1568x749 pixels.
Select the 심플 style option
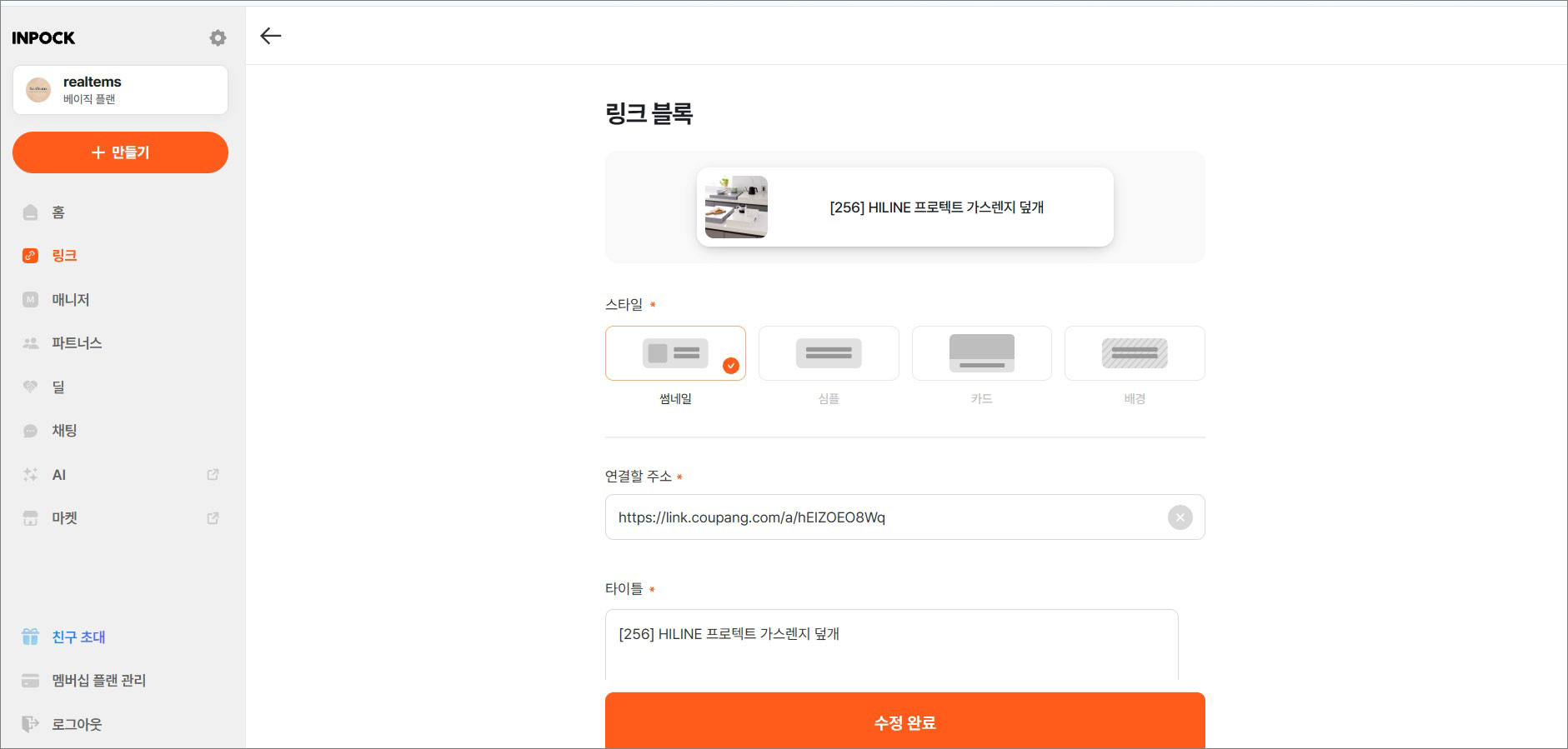[829, 353]
